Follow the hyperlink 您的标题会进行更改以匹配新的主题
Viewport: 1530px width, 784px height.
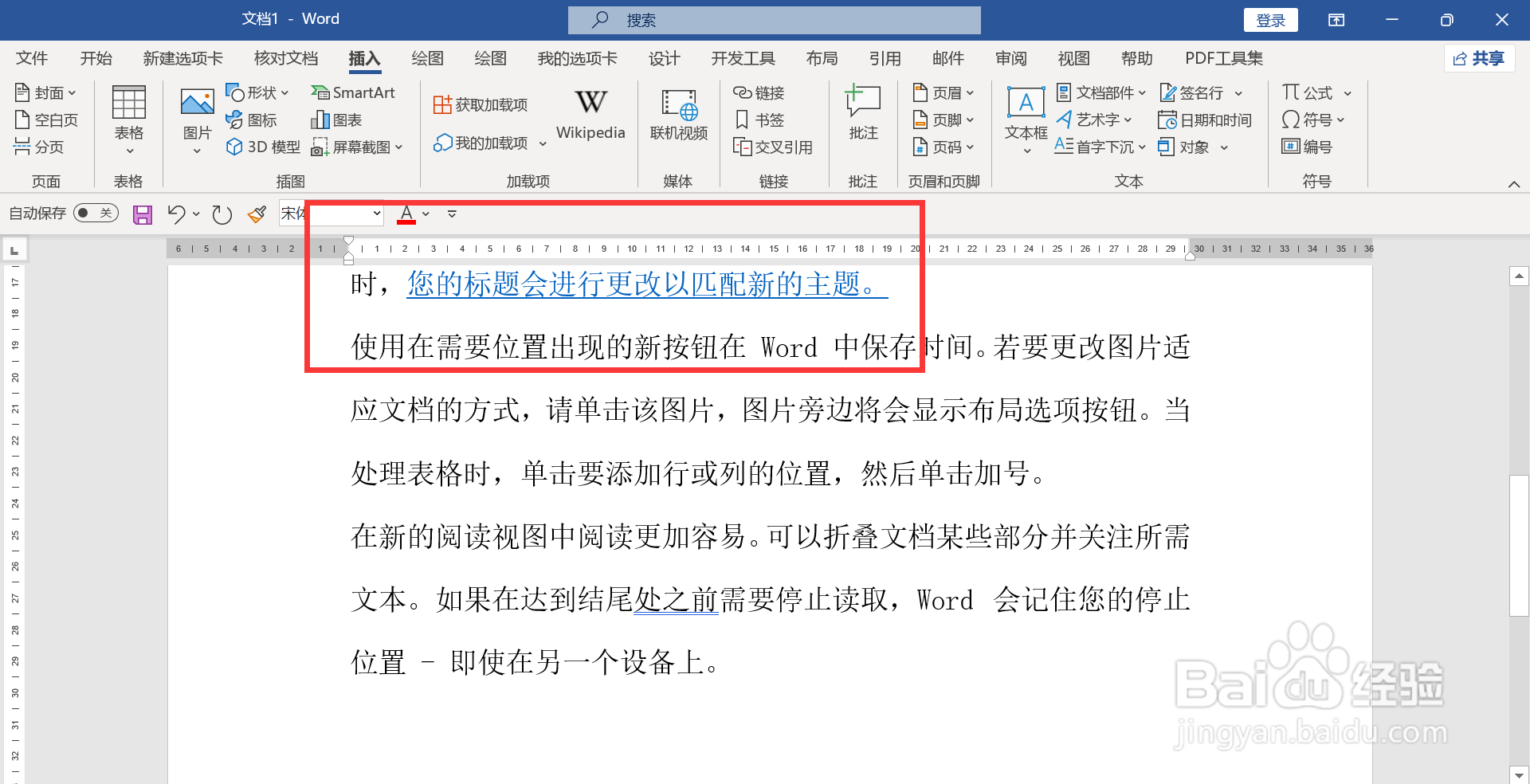point(647,284)
